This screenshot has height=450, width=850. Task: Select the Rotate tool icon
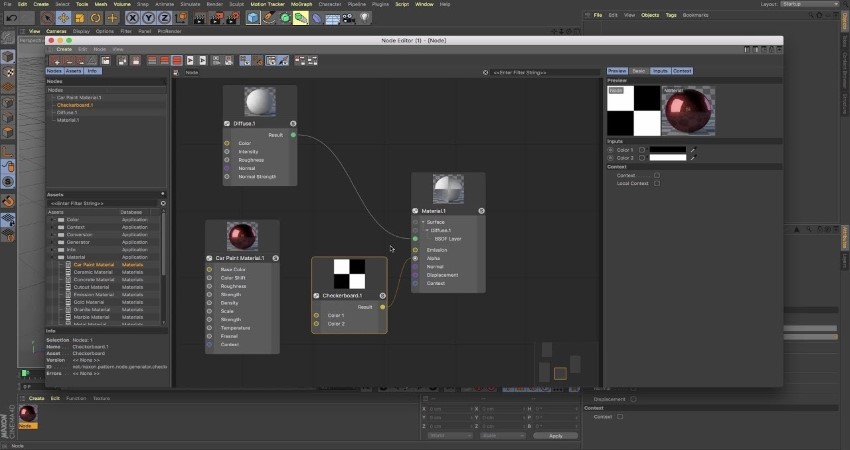96,18
